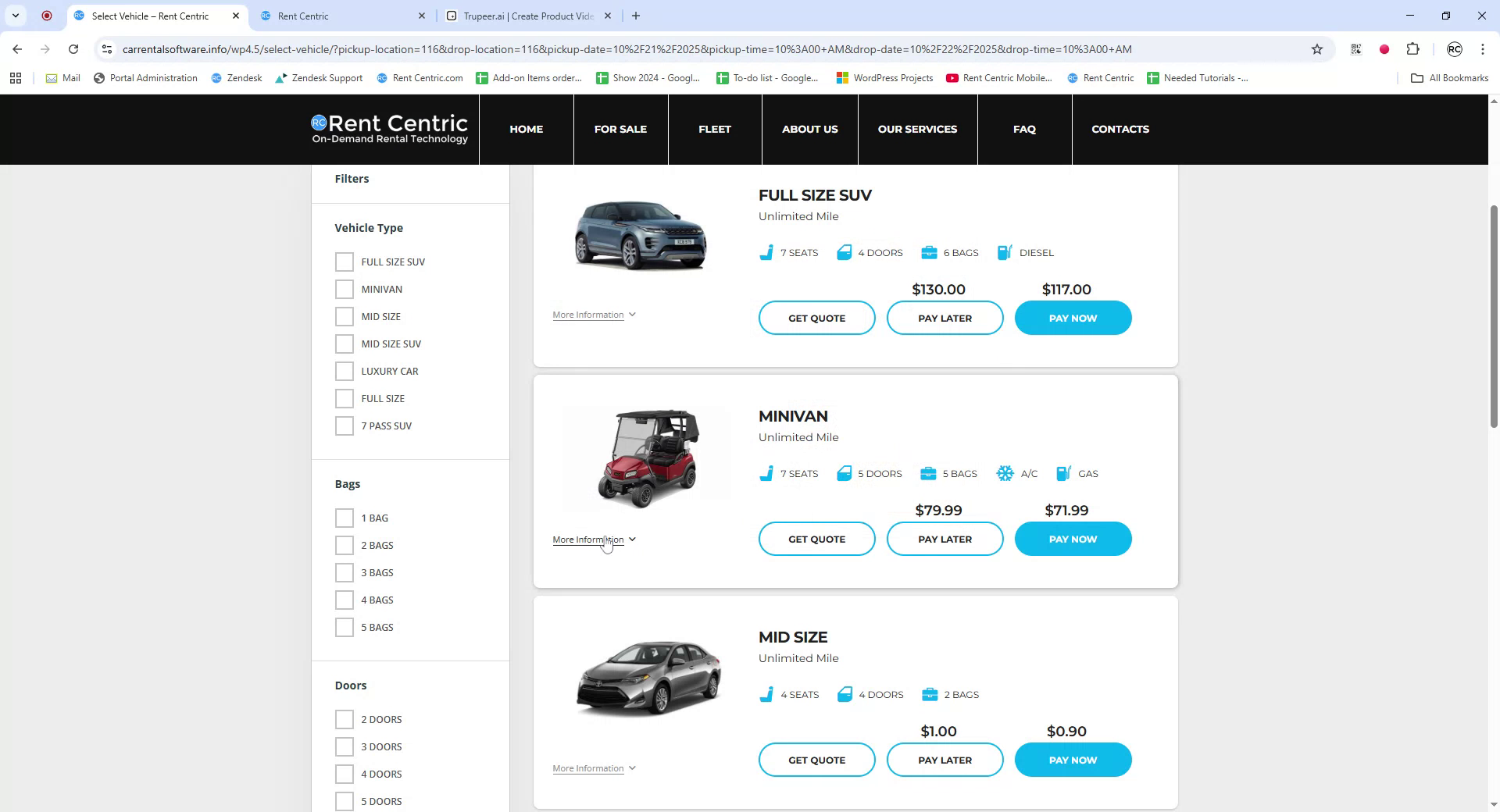Open the Google apps grid icon
1500x812 pixels.
(x=16, y=78)
